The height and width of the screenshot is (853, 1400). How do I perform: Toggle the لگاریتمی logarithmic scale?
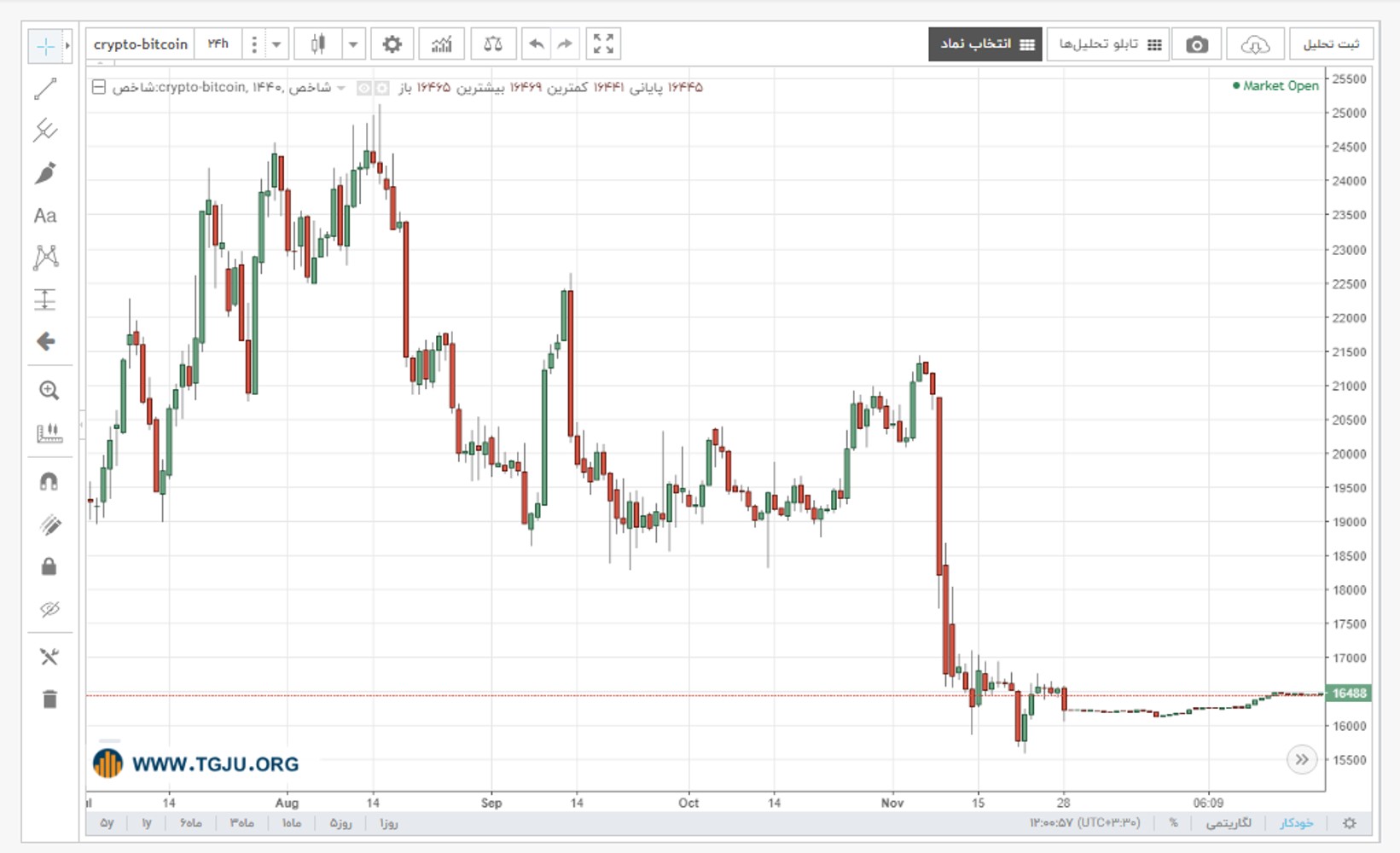(1229, 823)
